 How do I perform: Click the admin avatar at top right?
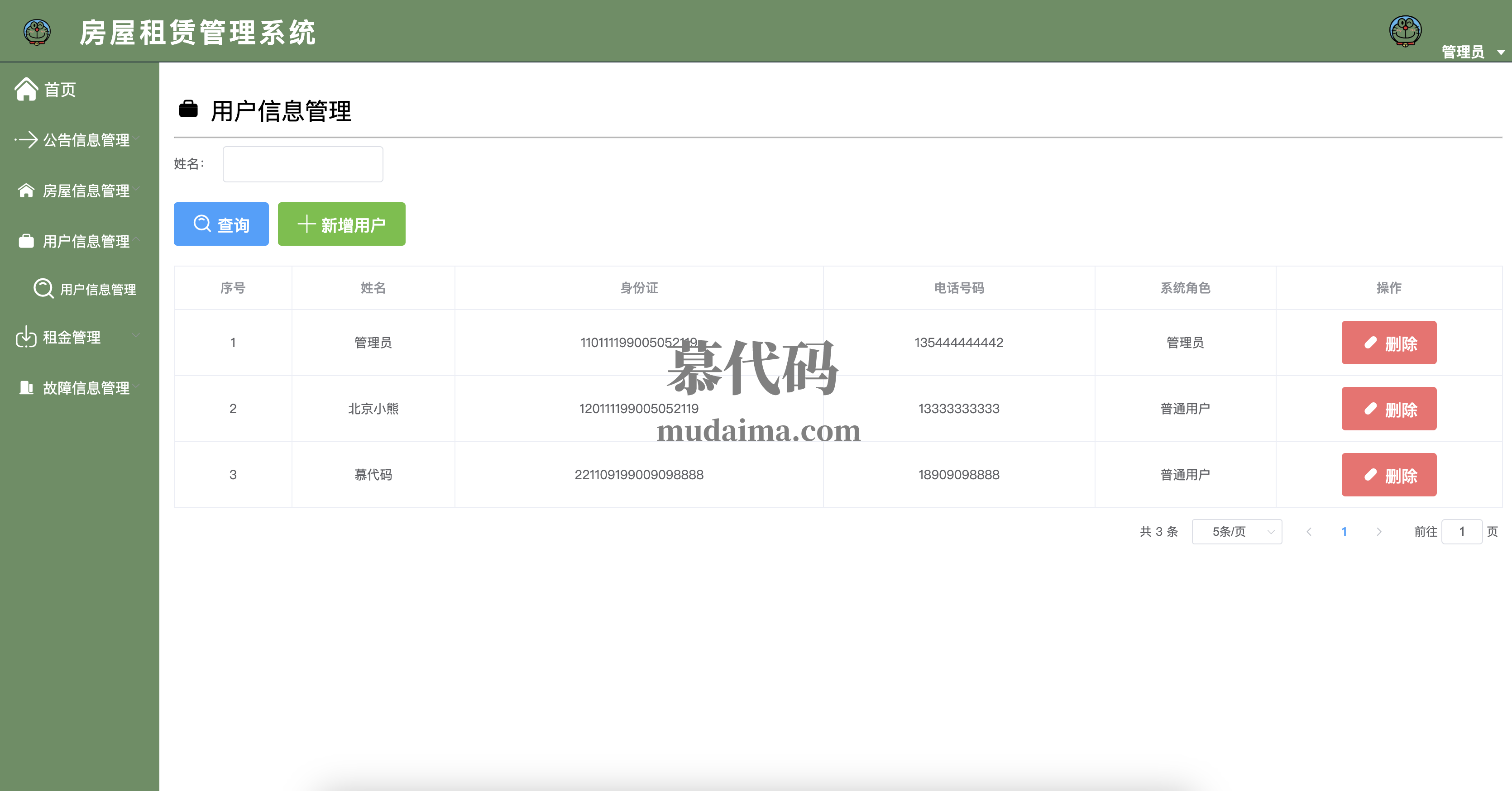click(x=1405, y=30)
